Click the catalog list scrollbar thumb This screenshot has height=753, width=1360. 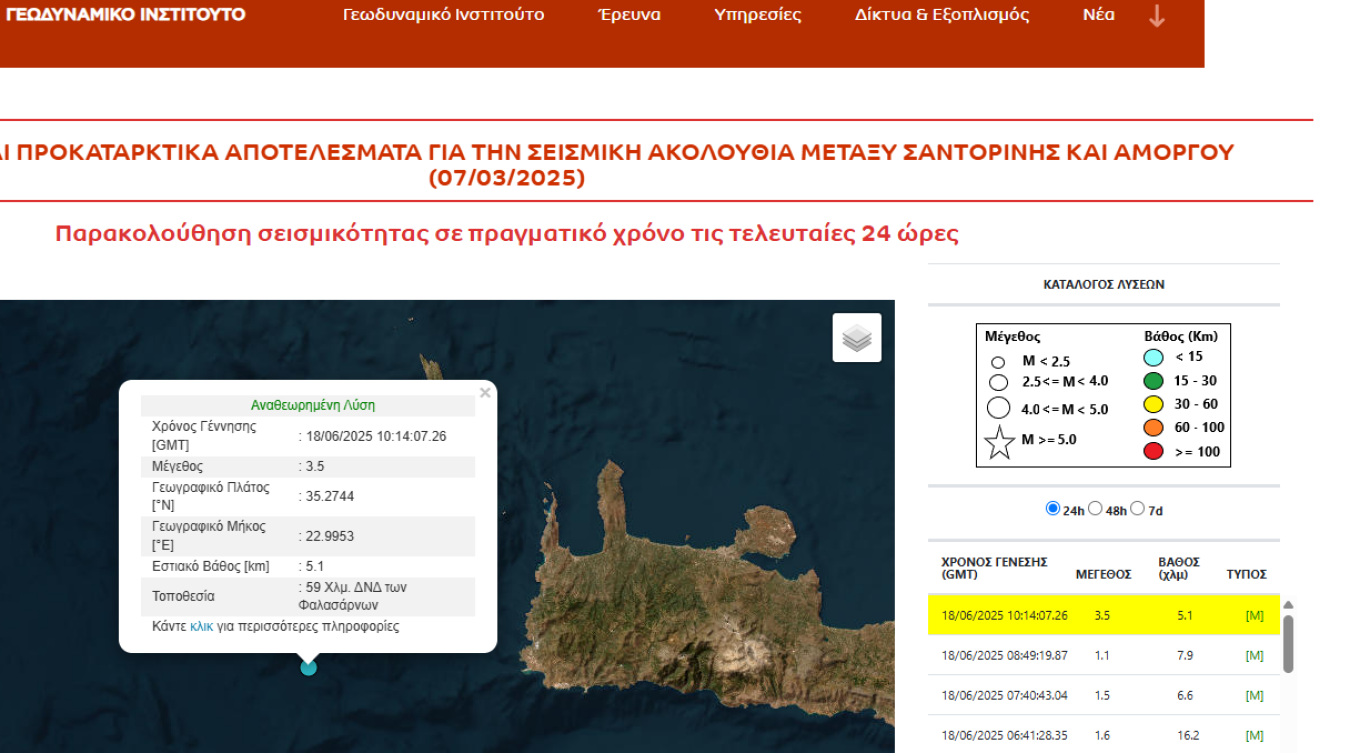tap(1288, 643)
